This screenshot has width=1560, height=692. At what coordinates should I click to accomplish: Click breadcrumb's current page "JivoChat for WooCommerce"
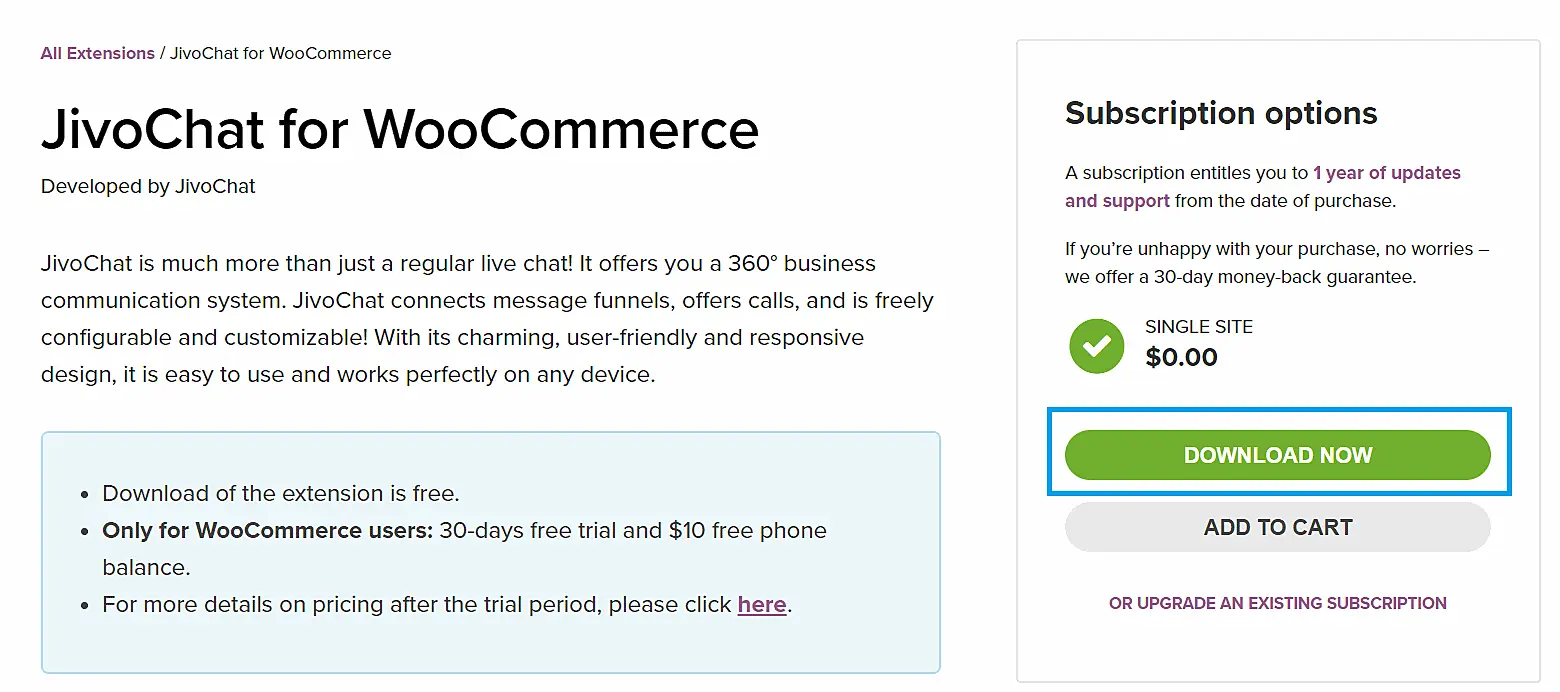tap(280, 53)
